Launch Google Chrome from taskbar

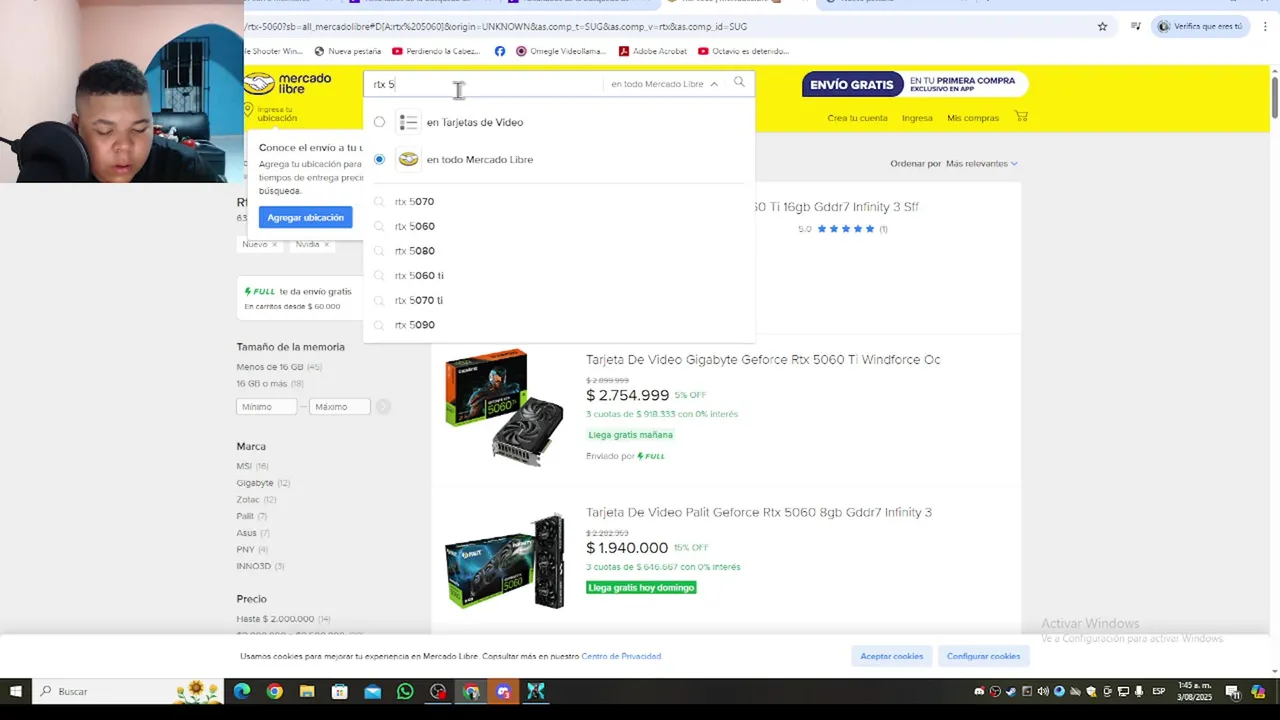coord(274,691)
